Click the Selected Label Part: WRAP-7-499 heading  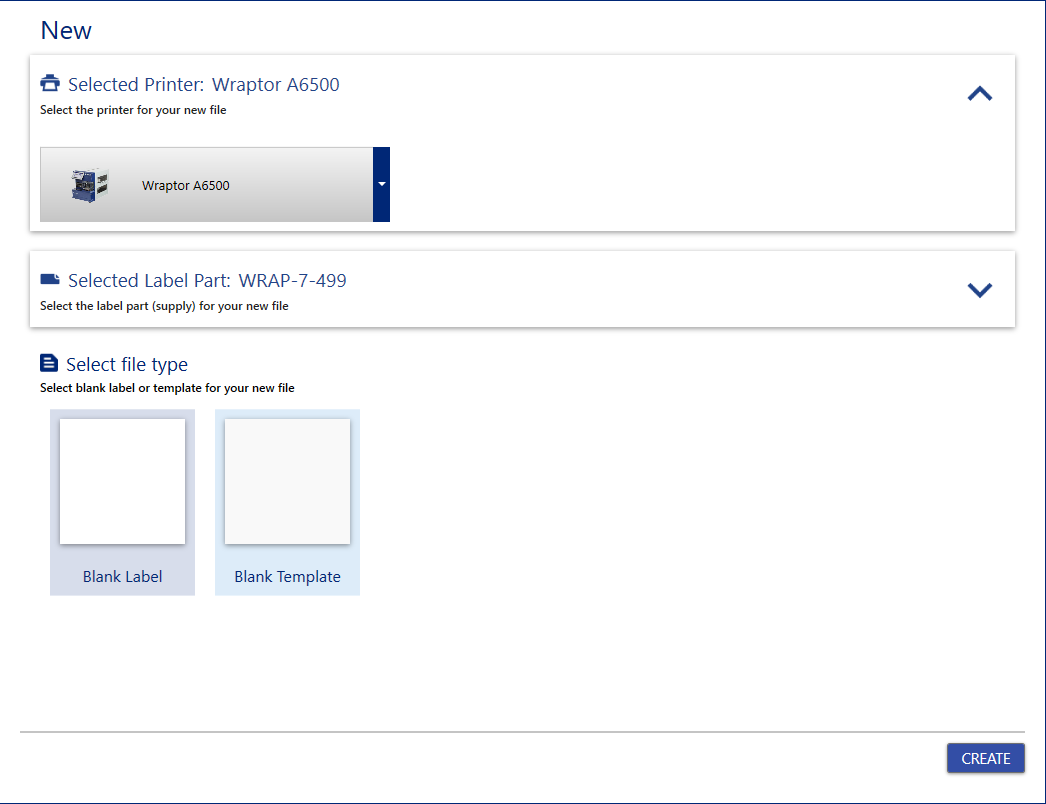[x=207, y=281]
